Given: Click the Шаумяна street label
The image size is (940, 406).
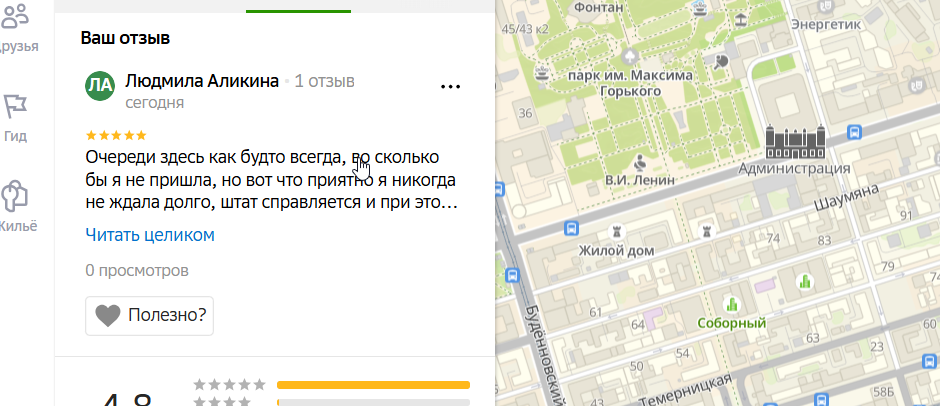Looking at the screenshot, I should pos(847,199).
